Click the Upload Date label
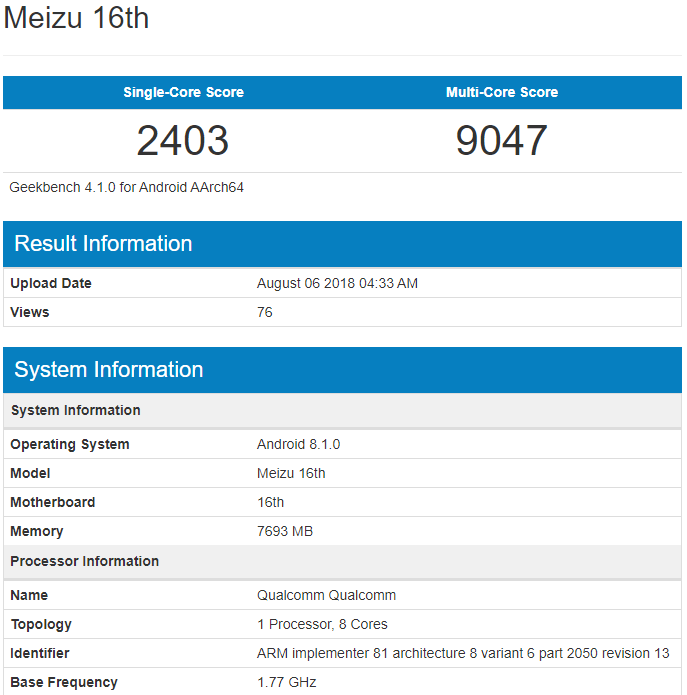Viewport: 687px width, 695px height. (x=51, y=283)
